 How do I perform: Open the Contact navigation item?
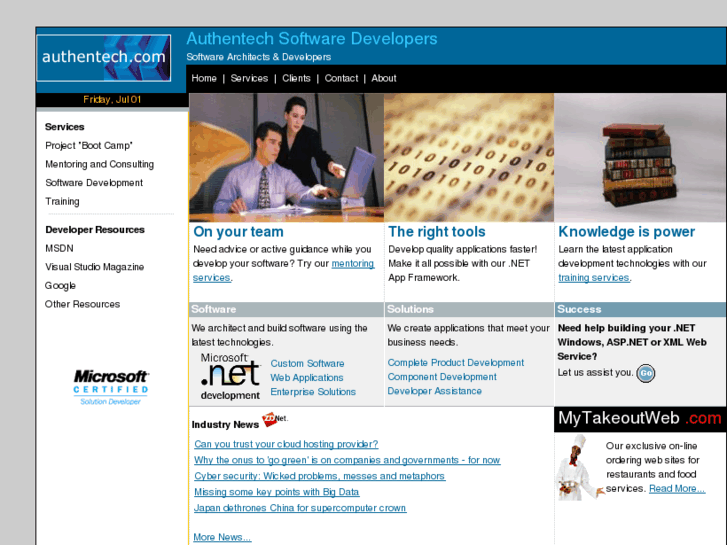(341, 78)
